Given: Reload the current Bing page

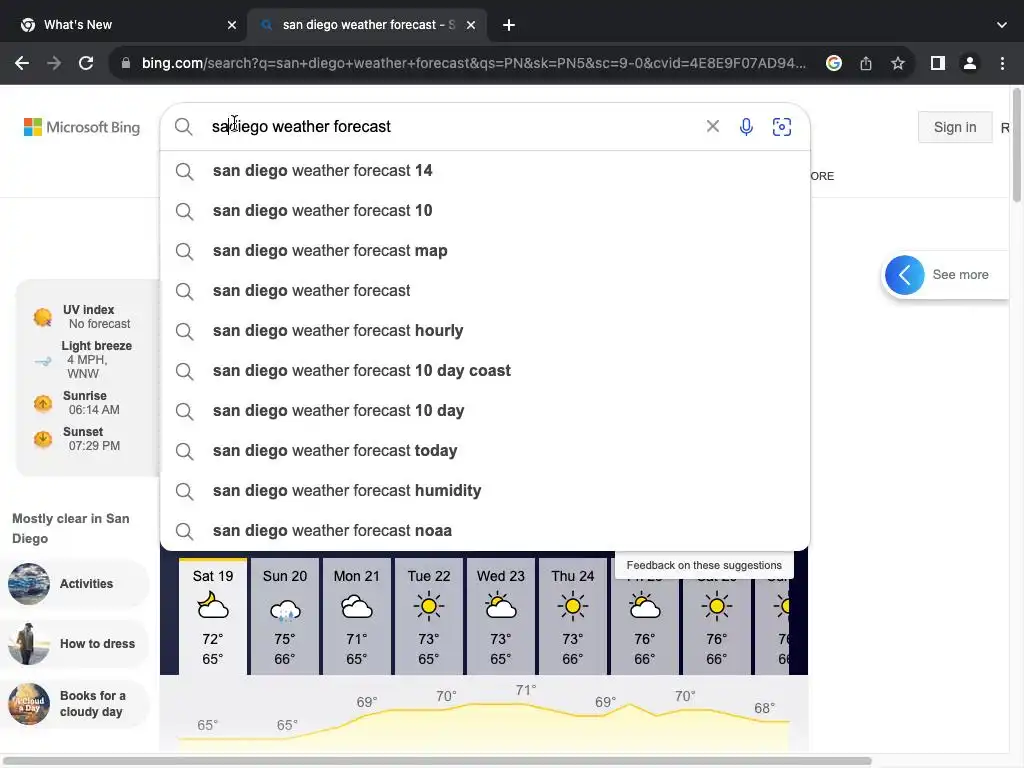Looking at the screenshot, I should [86, 63].
